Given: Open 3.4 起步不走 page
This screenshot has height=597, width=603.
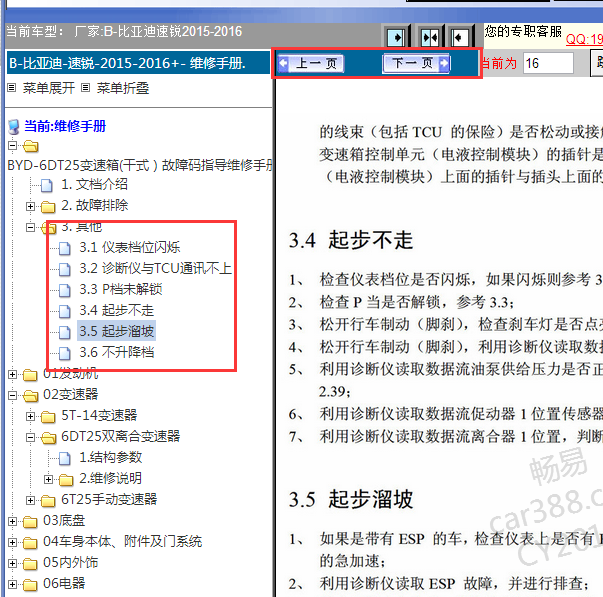Looking at the screenshot, I should pyautogui.click(x=117, y=310).
